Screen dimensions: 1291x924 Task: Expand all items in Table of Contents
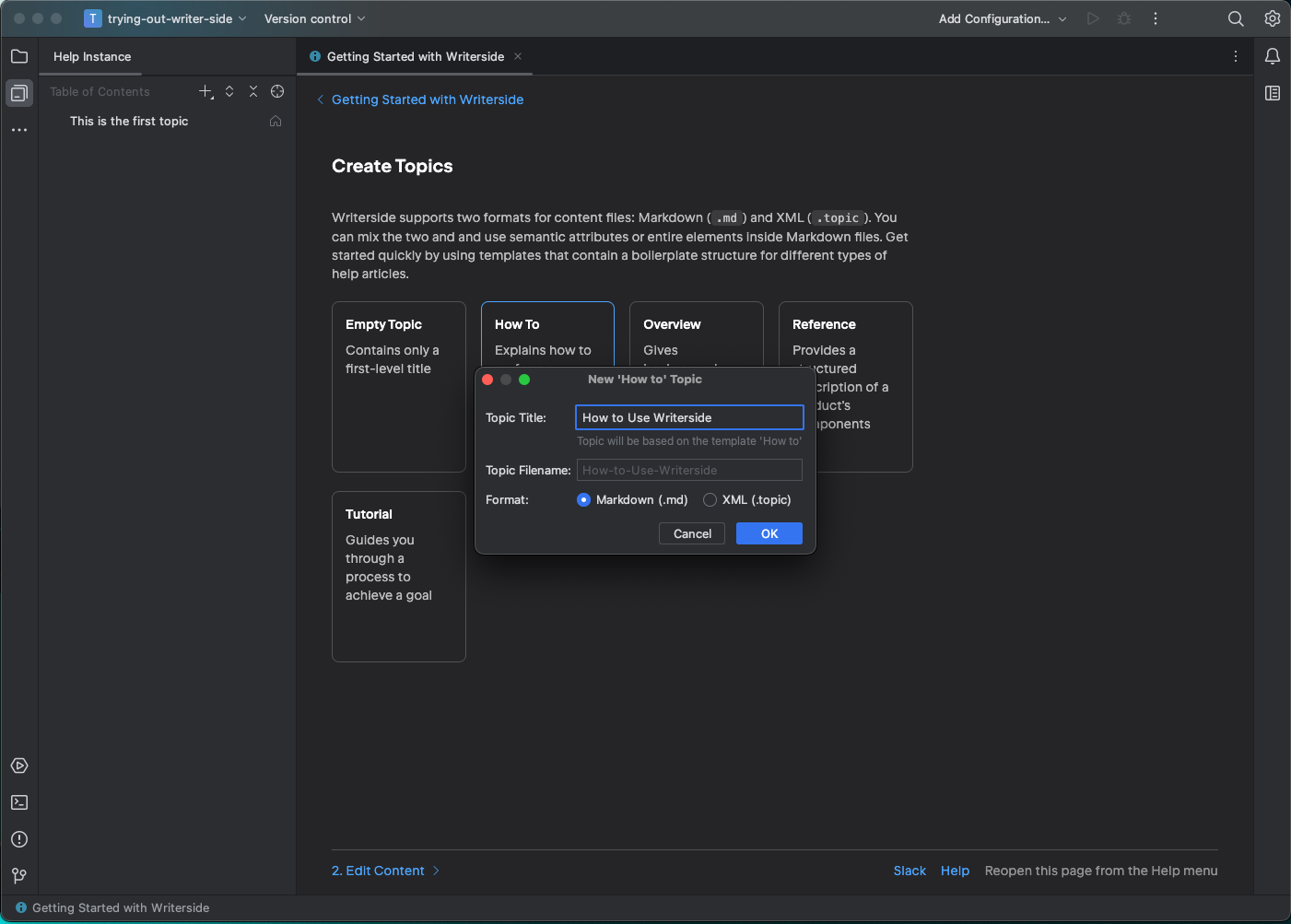229,91
